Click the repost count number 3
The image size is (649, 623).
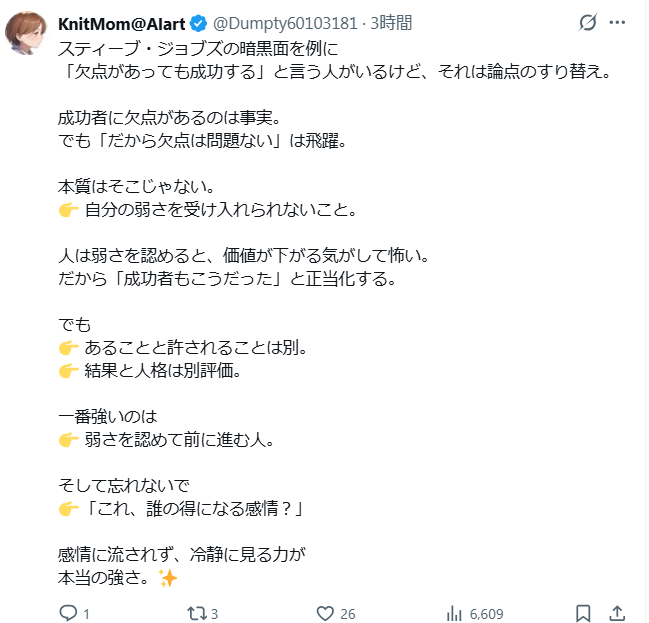(214, 614)
